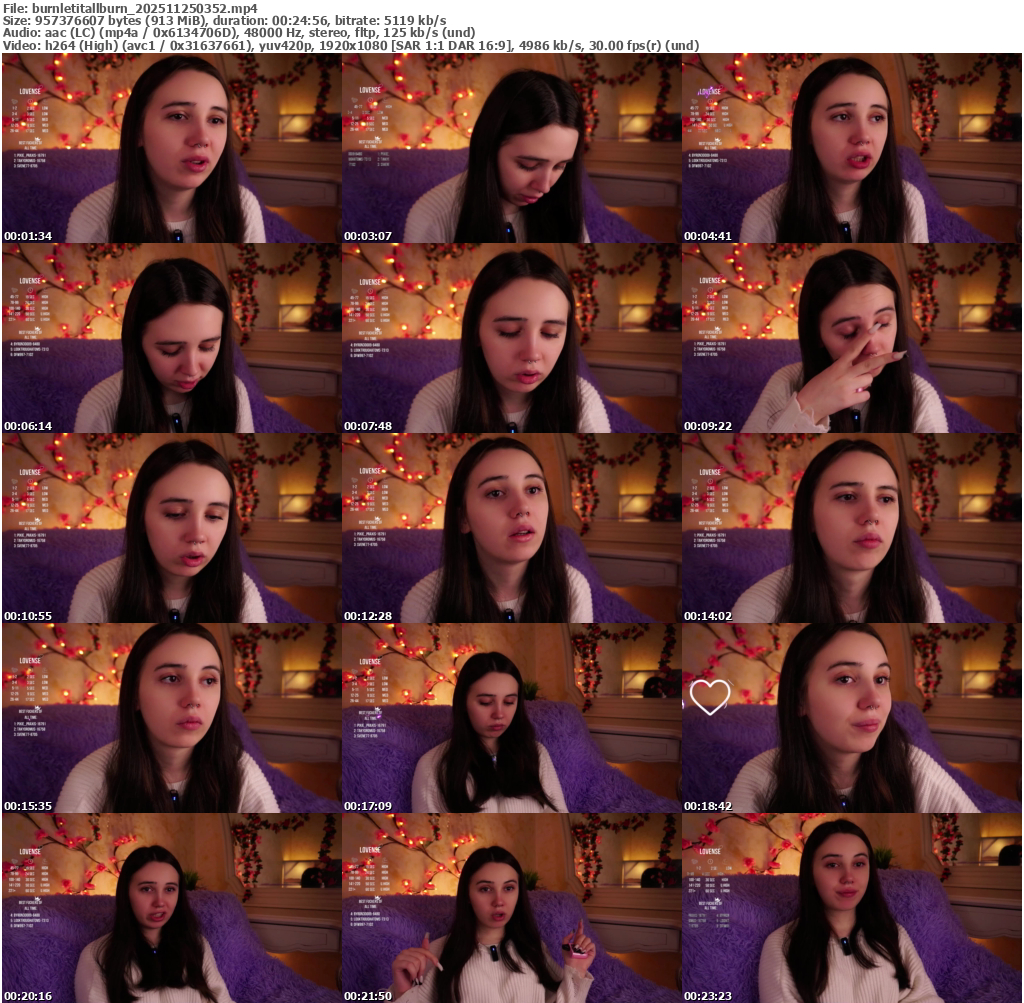Select the frame stamped 00:09:22
Screen dimensions: 1024x1003
[852, 338]
